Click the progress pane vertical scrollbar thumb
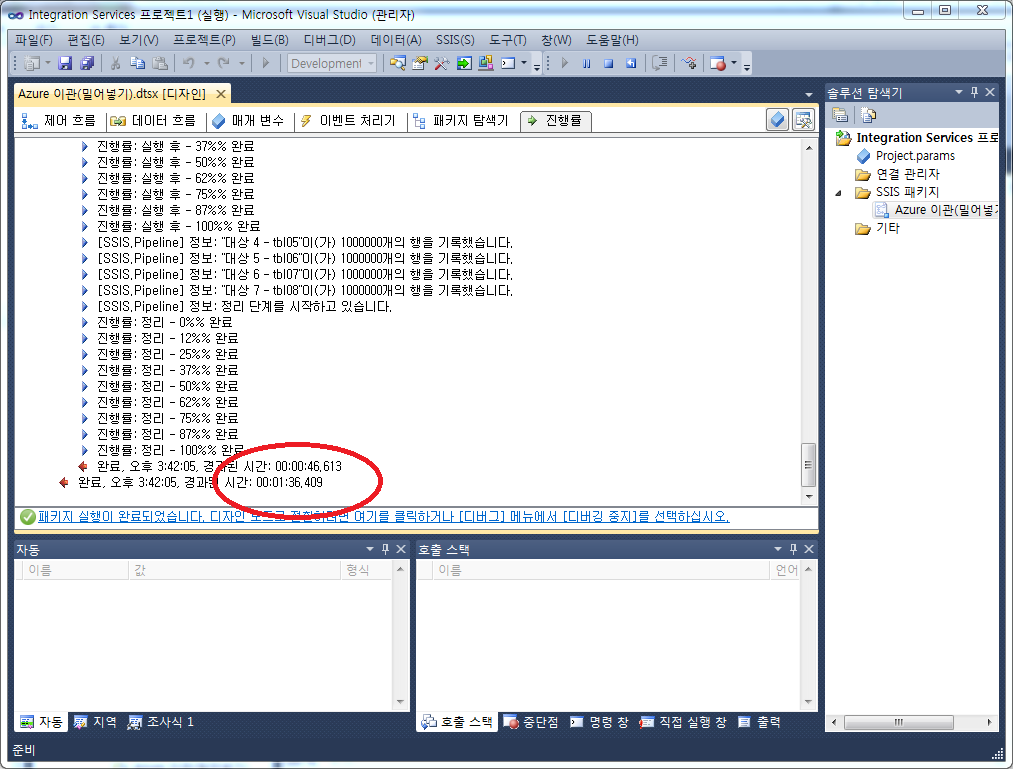1013x769 pixels. [808, 465]
